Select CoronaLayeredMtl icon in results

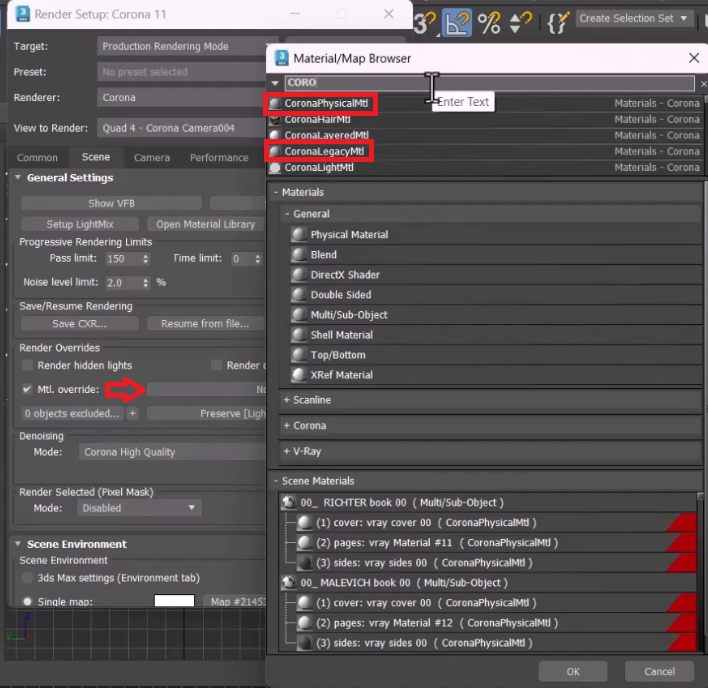[x=275, y=135]
